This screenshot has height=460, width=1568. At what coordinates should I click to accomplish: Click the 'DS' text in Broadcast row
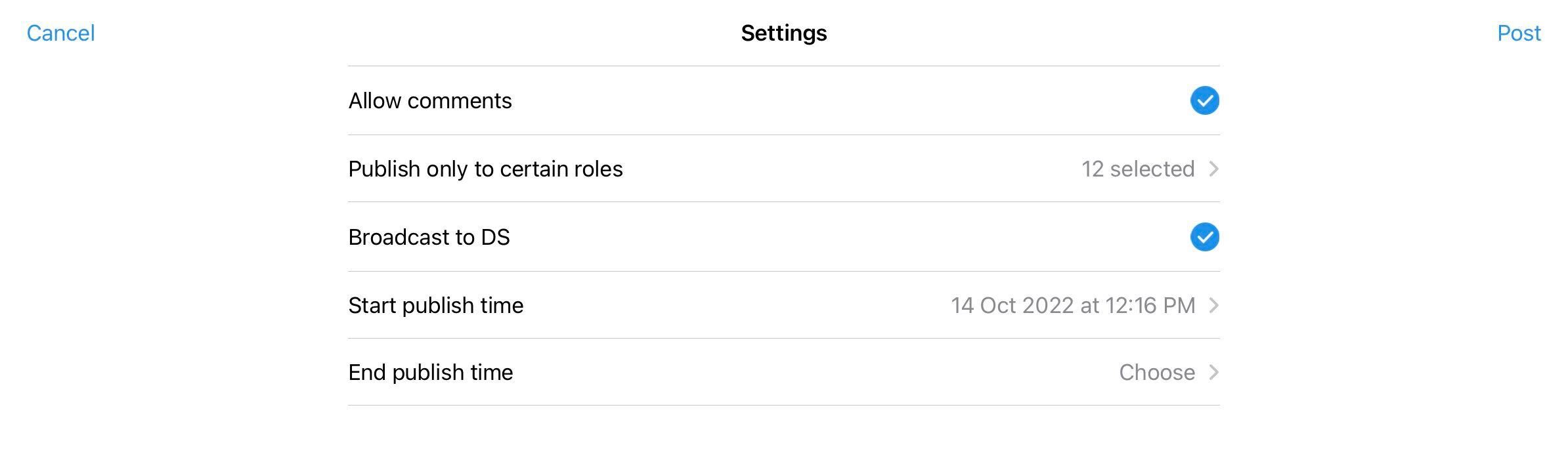[x=495, y=237]
